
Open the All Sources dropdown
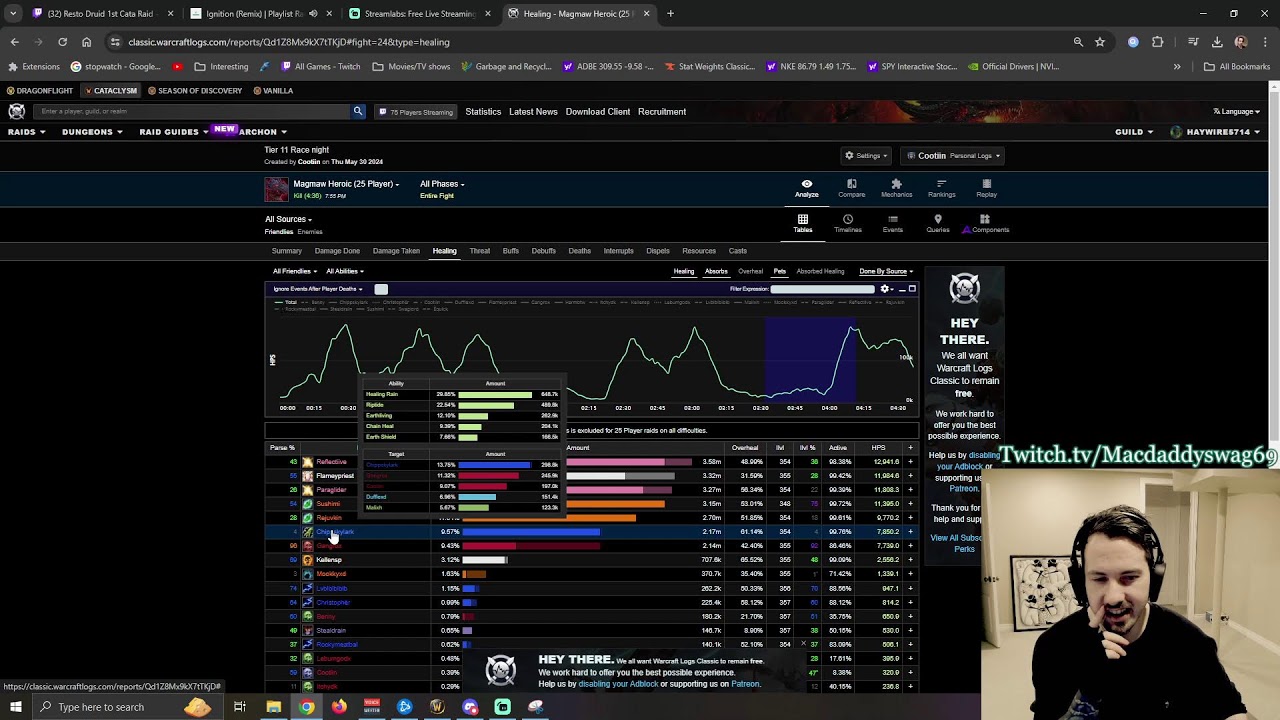click(288, 219)
